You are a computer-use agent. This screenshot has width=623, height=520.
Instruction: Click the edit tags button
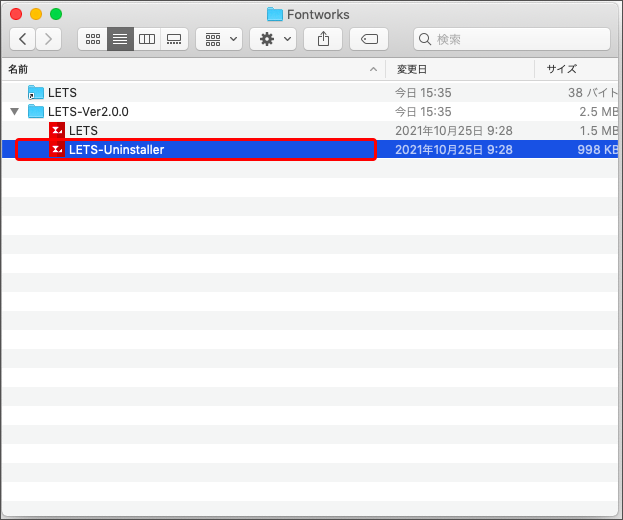click(369, 39)
